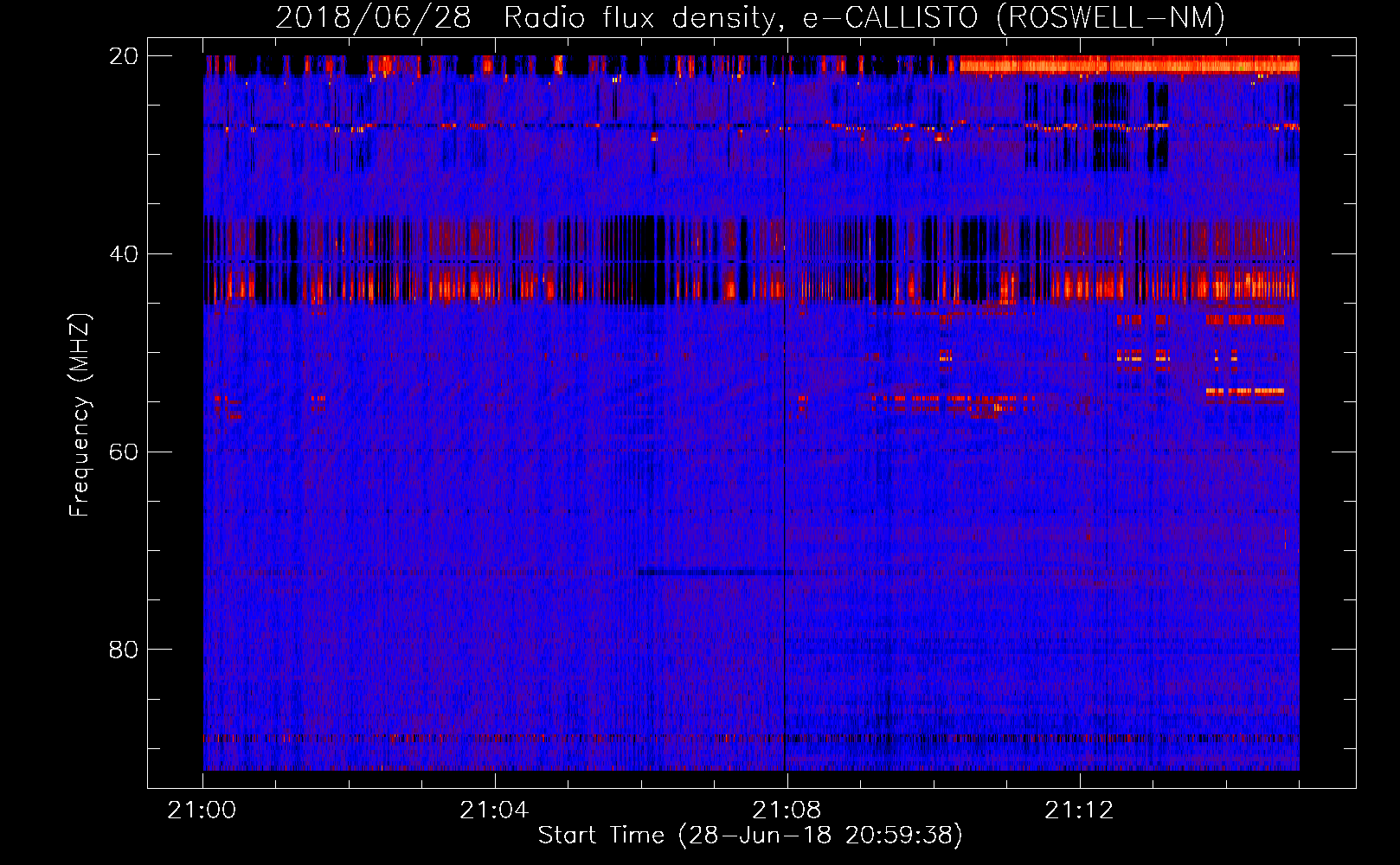
Task: Click the bright orange band at 20 MHz
Action: click(1129, 64)
